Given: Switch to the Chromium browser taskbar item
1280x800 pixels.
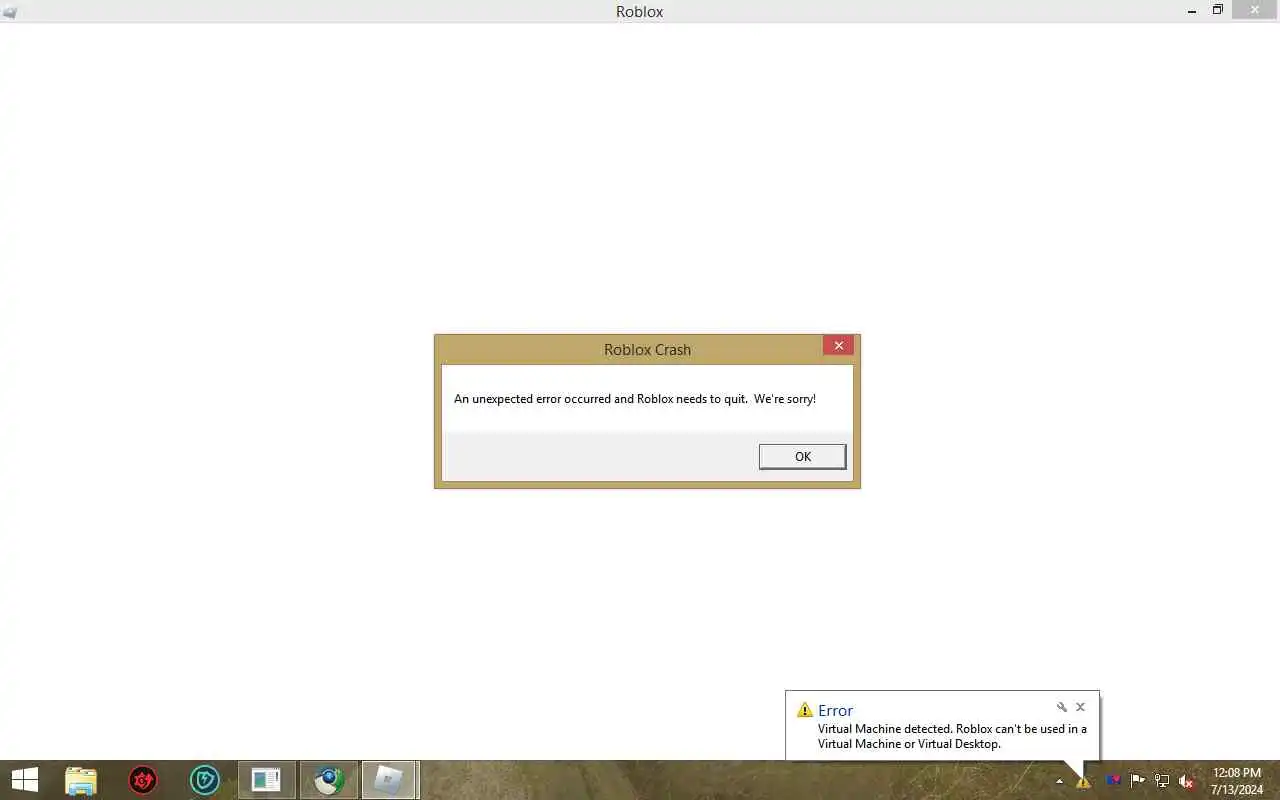Looking at the screenshot, I should [x=329, y=780].
